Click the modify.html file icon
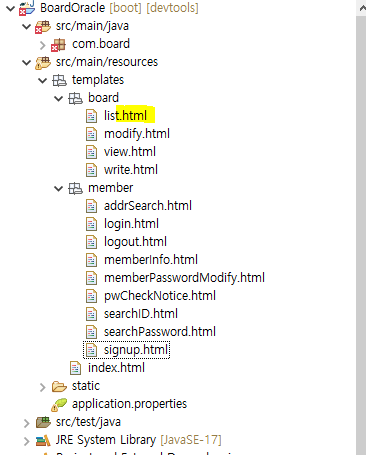The width and height of the screenshot is (366, 455). [x=91, y=134]
